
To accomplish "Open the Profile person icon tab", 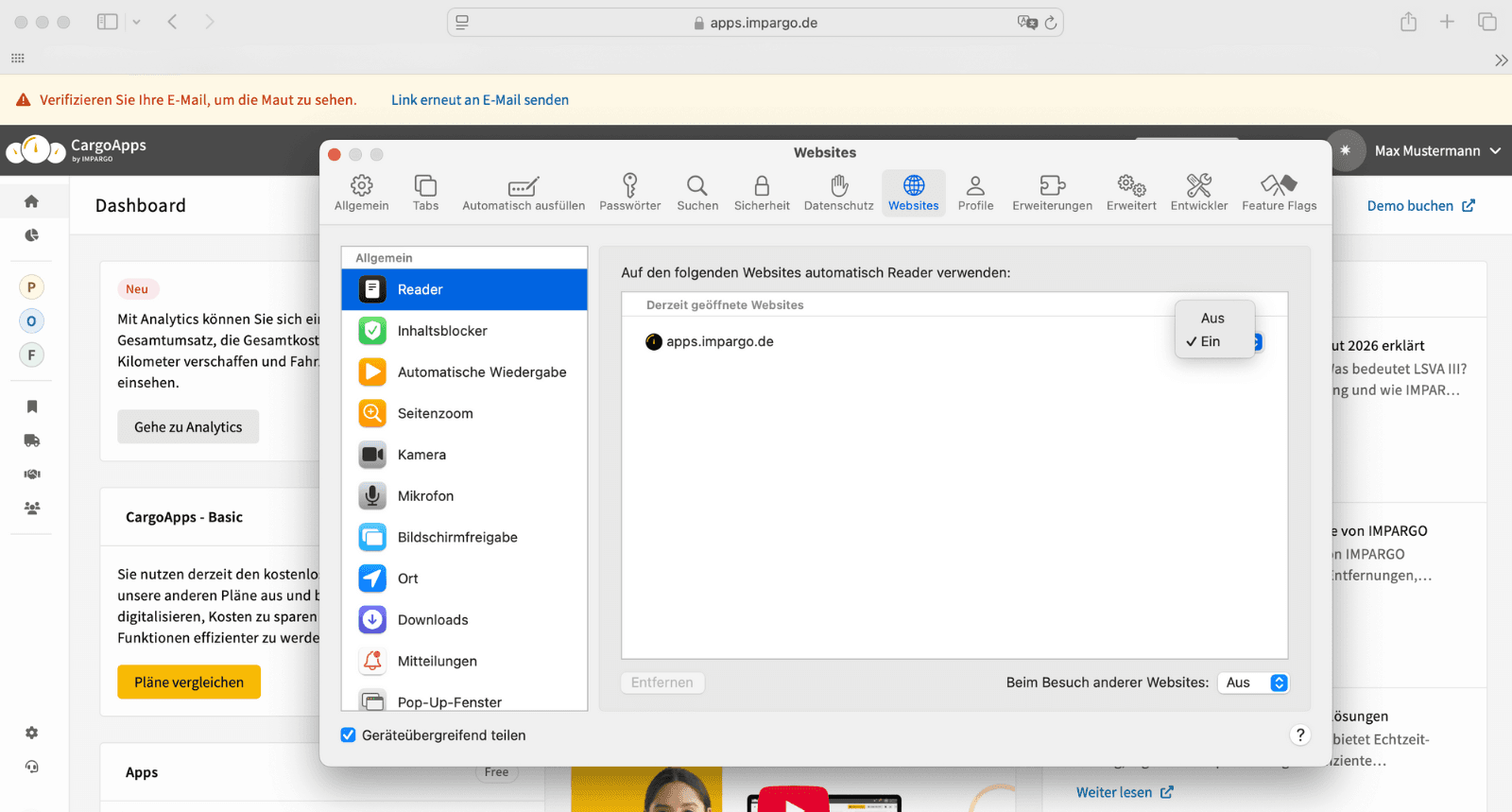I will point(975,193).
